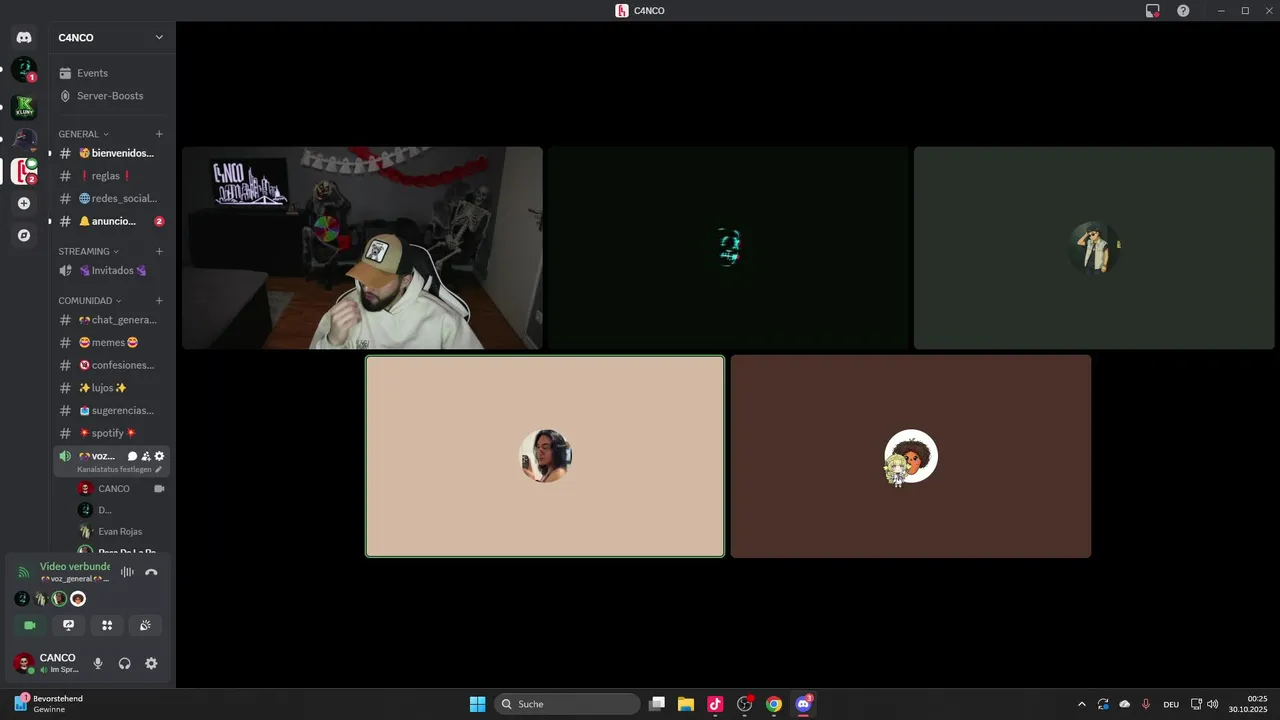Open the help question mark icon
Screen dimensions: 1280x720
point(1183,11)
